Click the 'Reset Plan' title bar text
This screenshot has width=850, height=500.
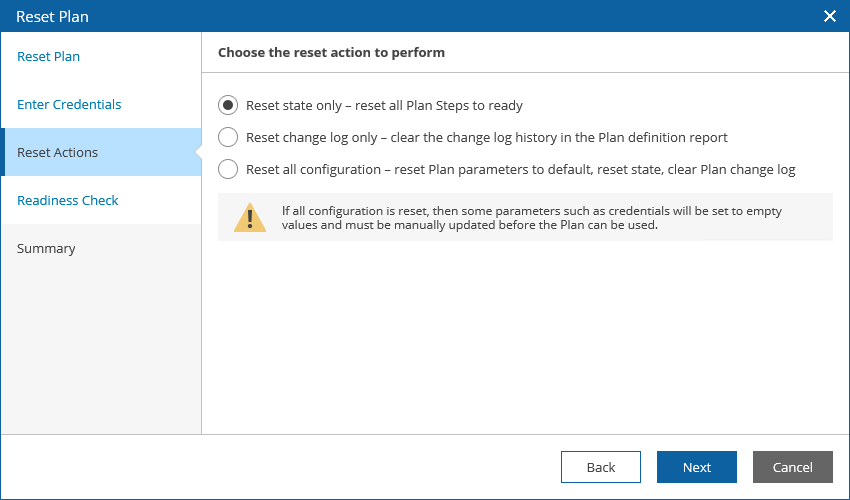click(x=45, y=16)
